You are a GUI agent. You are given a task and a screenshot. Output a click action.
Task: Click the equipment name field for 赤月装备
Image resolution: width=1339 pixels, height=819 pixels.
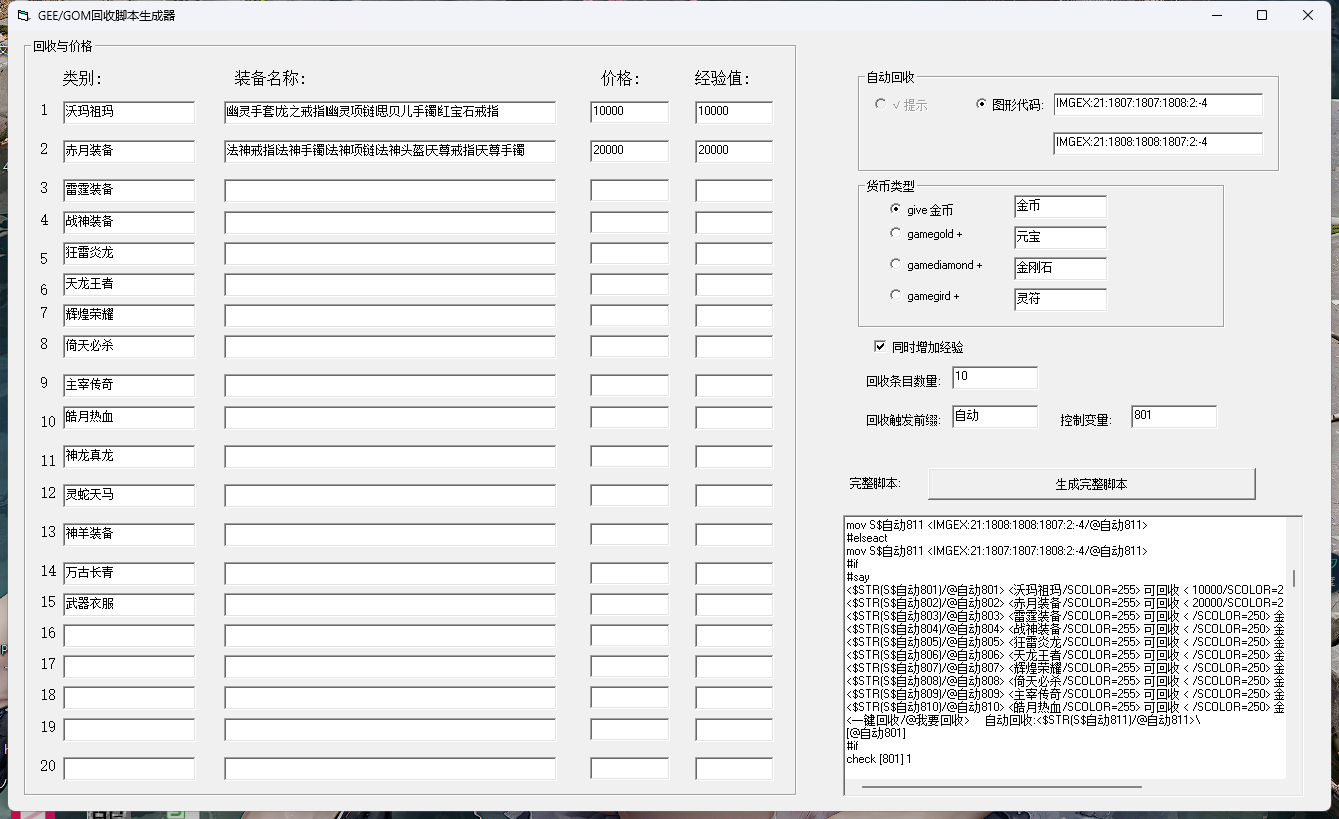tap(389, 151)
